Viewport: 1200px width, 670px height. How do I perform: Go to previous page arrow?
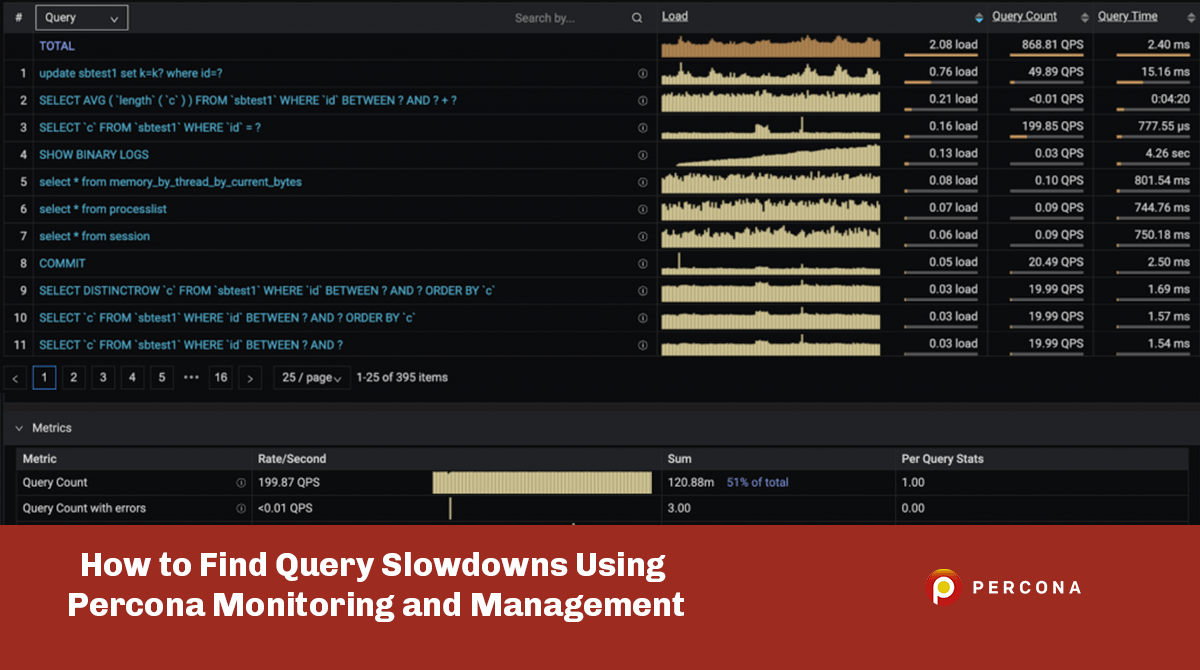15,378
